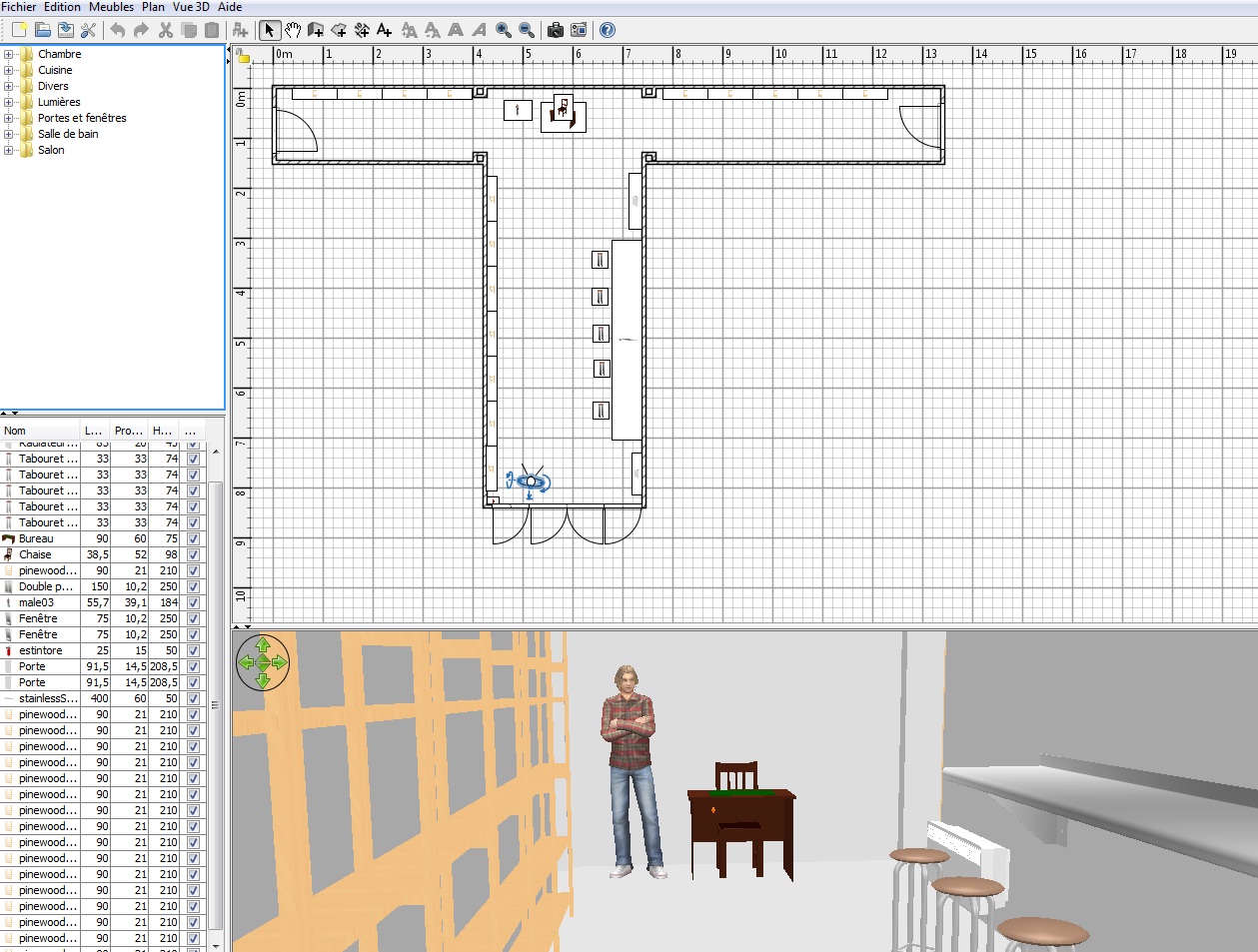Toggle bold text style
The width and height of the screenshot is (1258, 952).
(x=456, y=30)
